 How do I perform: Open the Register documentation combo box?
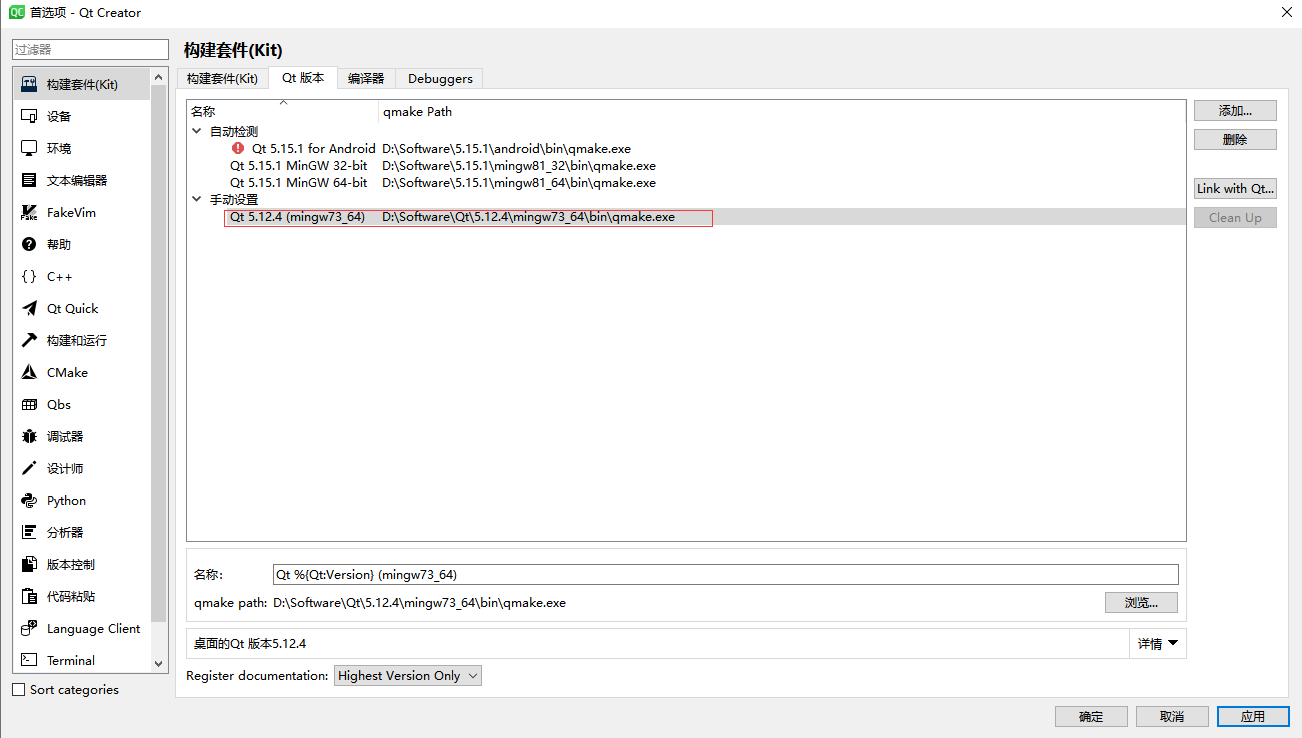click(x=408, y=676)
